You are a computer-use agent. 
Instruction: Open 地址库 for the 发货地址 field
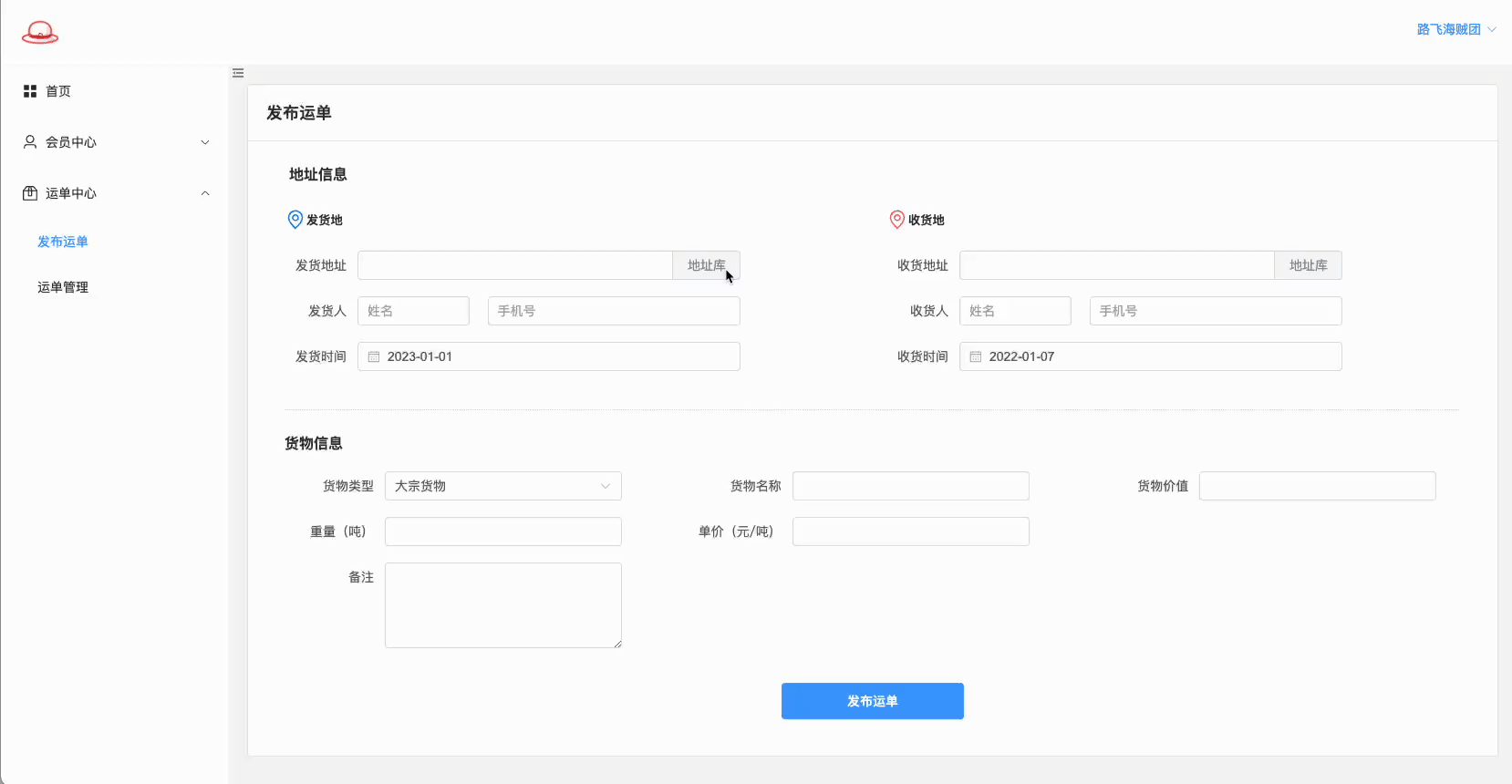706,265
